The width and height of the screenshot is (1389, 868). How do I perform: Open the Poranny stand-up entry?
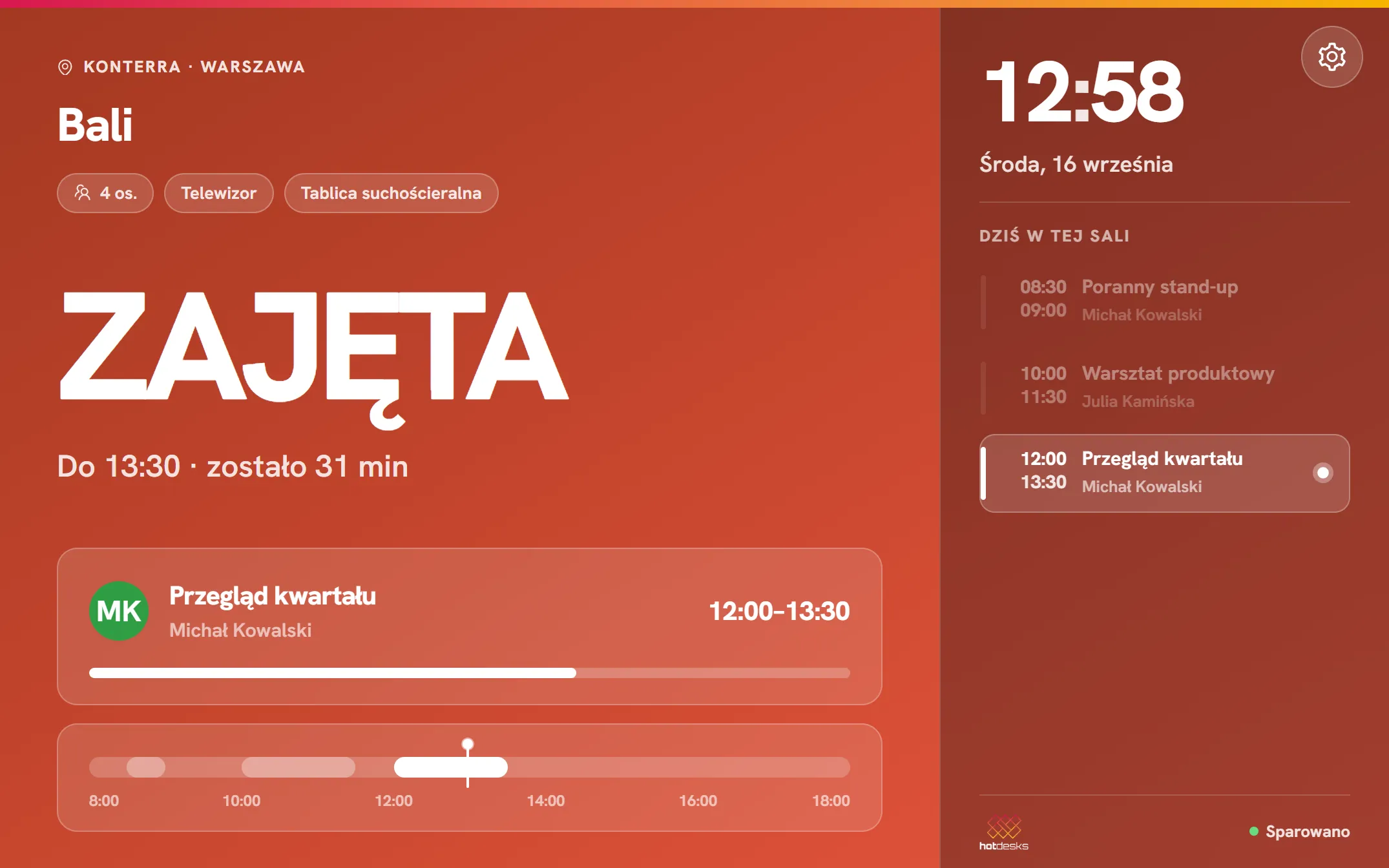pyautogui.click(x=1164, y=301)
